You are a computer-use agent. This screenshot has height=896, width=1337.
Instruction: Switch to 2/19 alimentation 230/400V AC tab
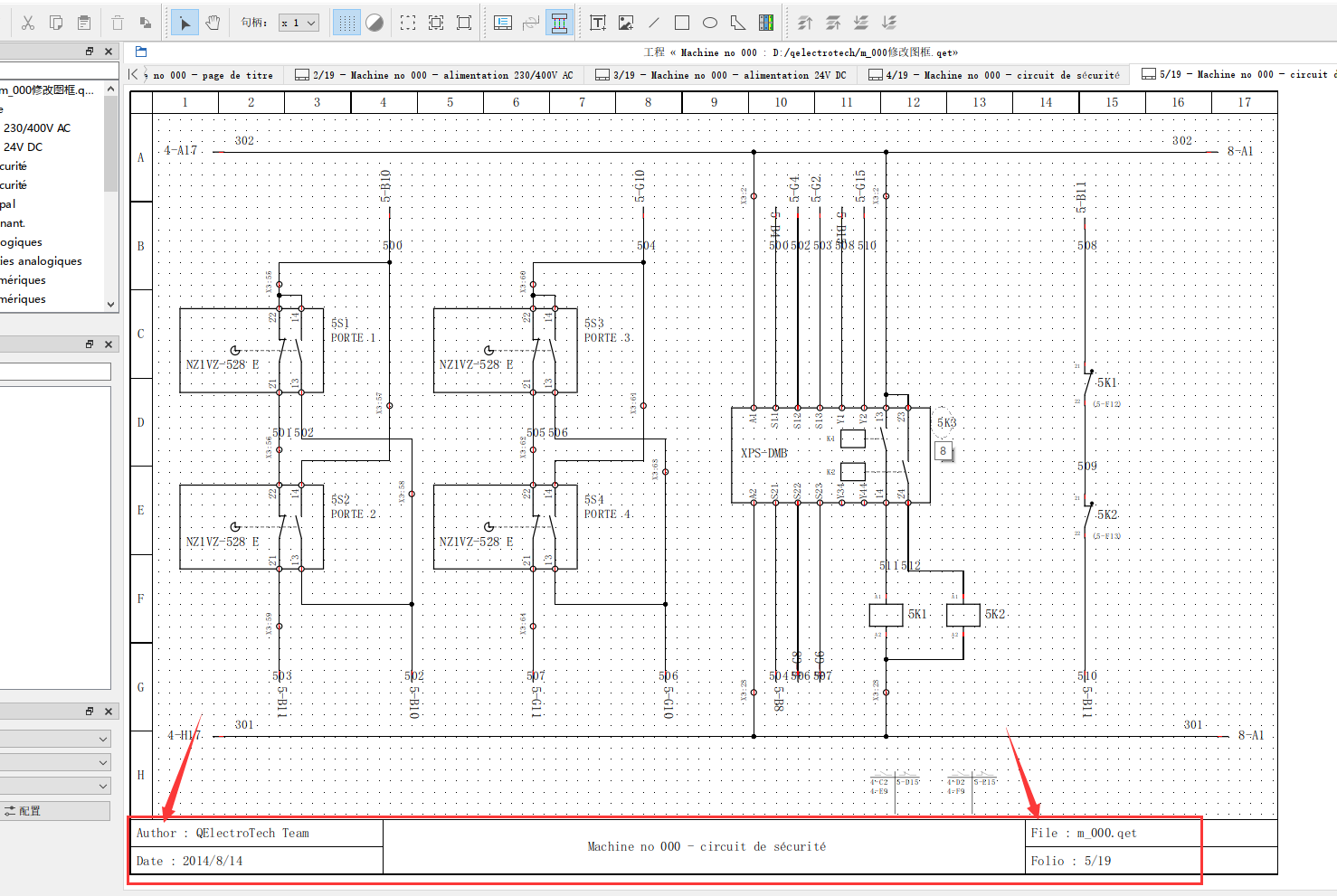coord(434,75)
